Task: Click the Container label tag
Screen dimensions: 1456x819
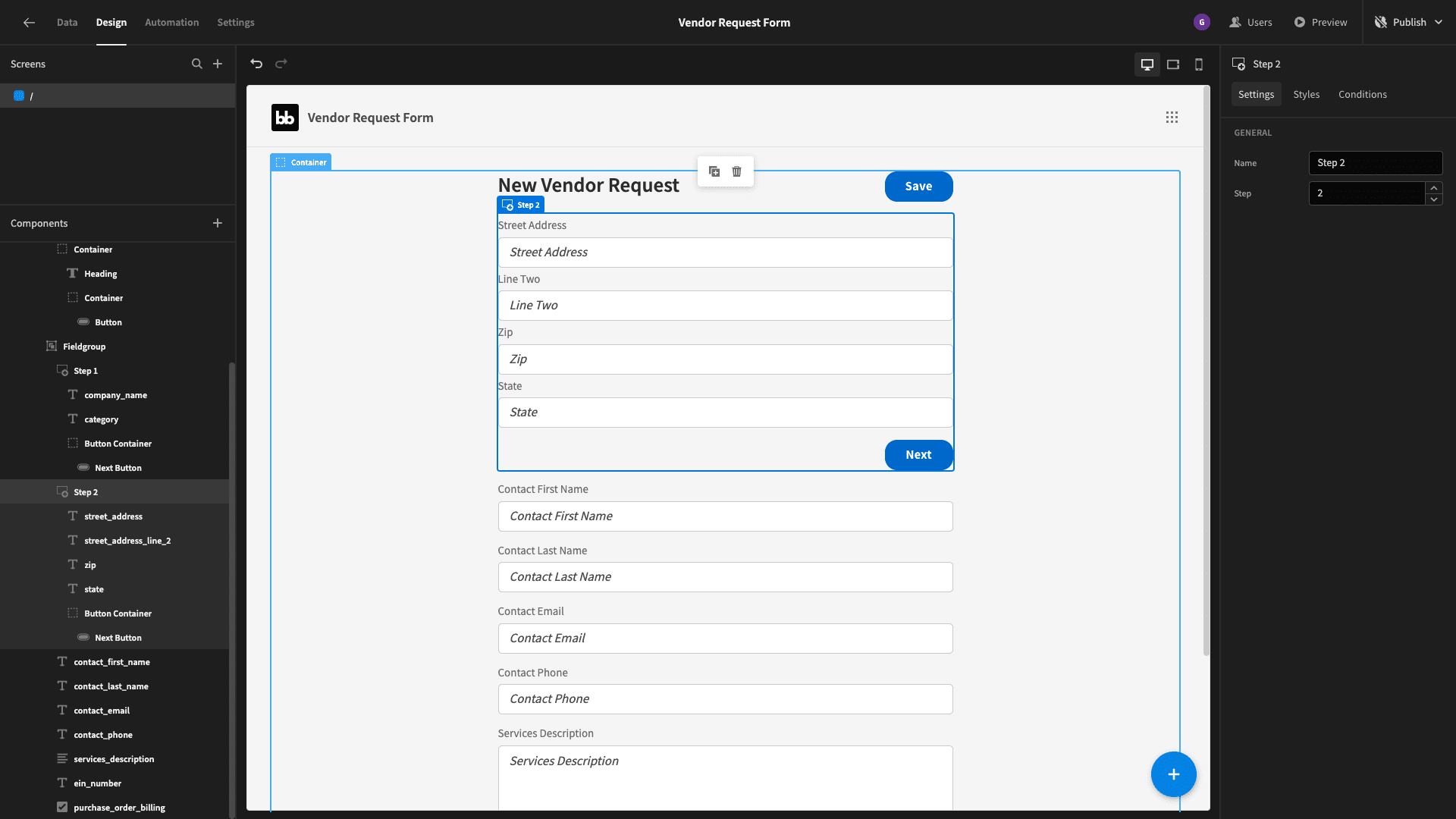Action: (301, 162)
